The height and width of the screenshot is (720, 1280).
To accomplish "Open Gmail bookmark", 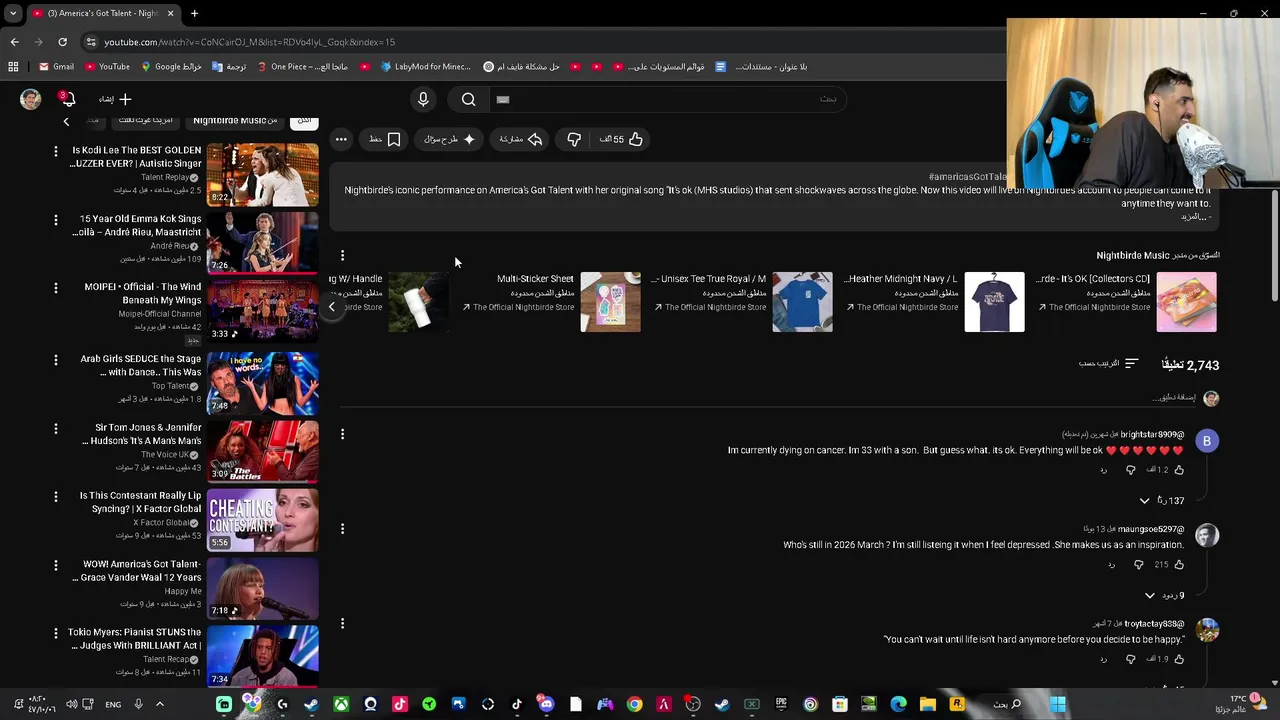I will [x=56, y=67].
